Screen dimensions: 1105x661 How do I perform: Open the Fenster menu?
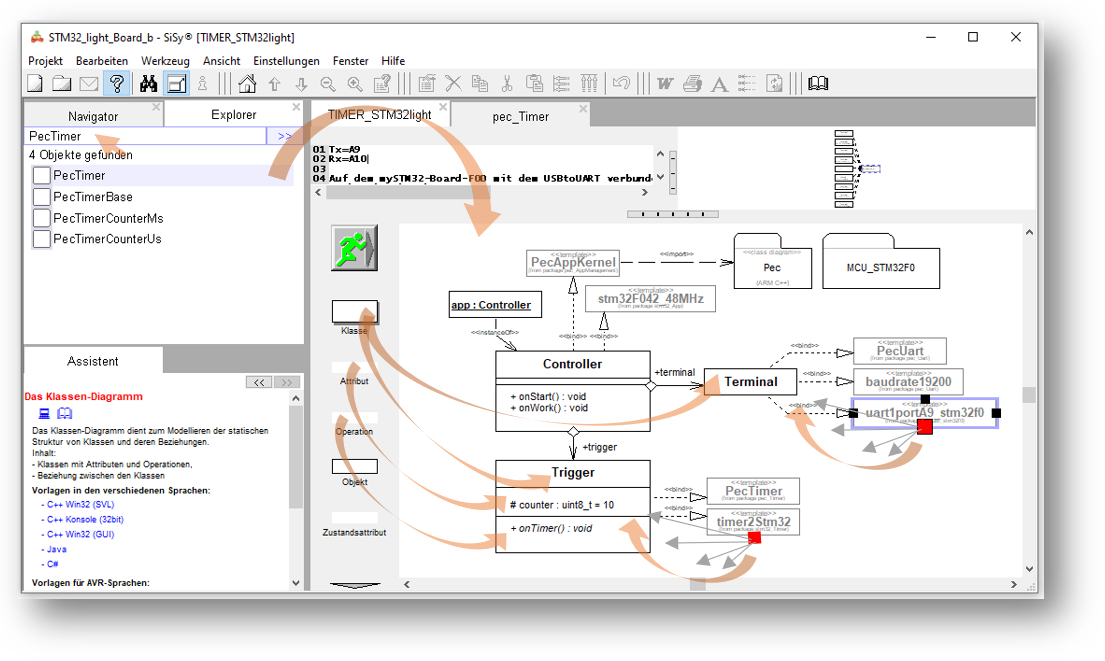(x=350, y=61)
